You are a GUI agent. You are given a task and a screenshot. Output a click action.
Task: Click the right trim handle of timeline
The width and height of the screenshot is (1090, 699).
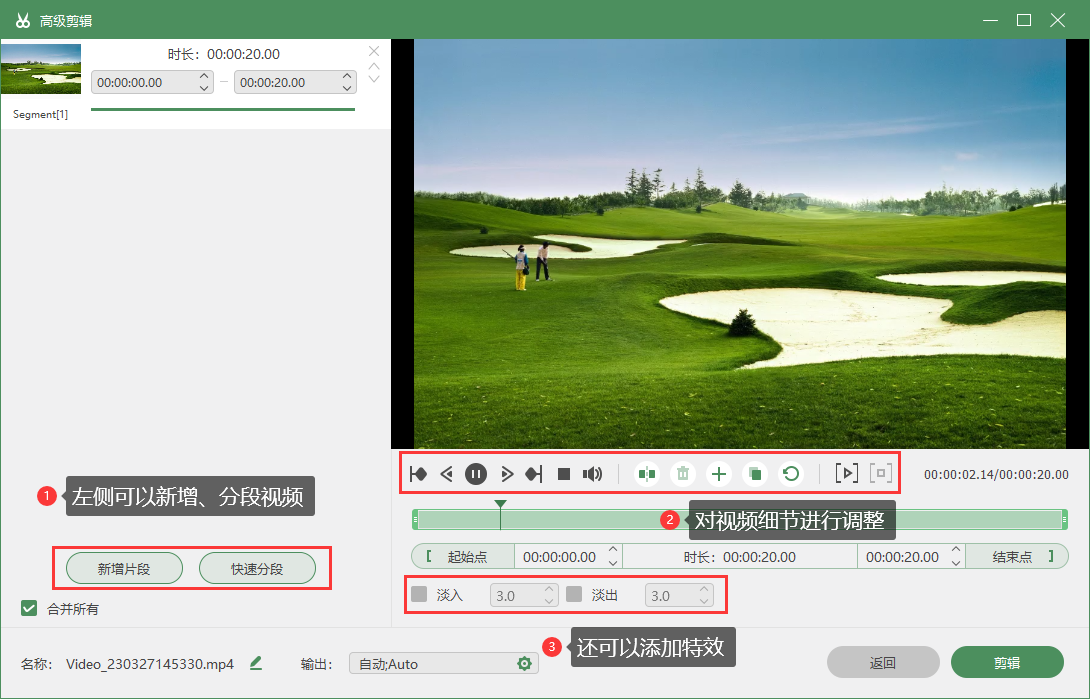click(x=1064, y=520)
